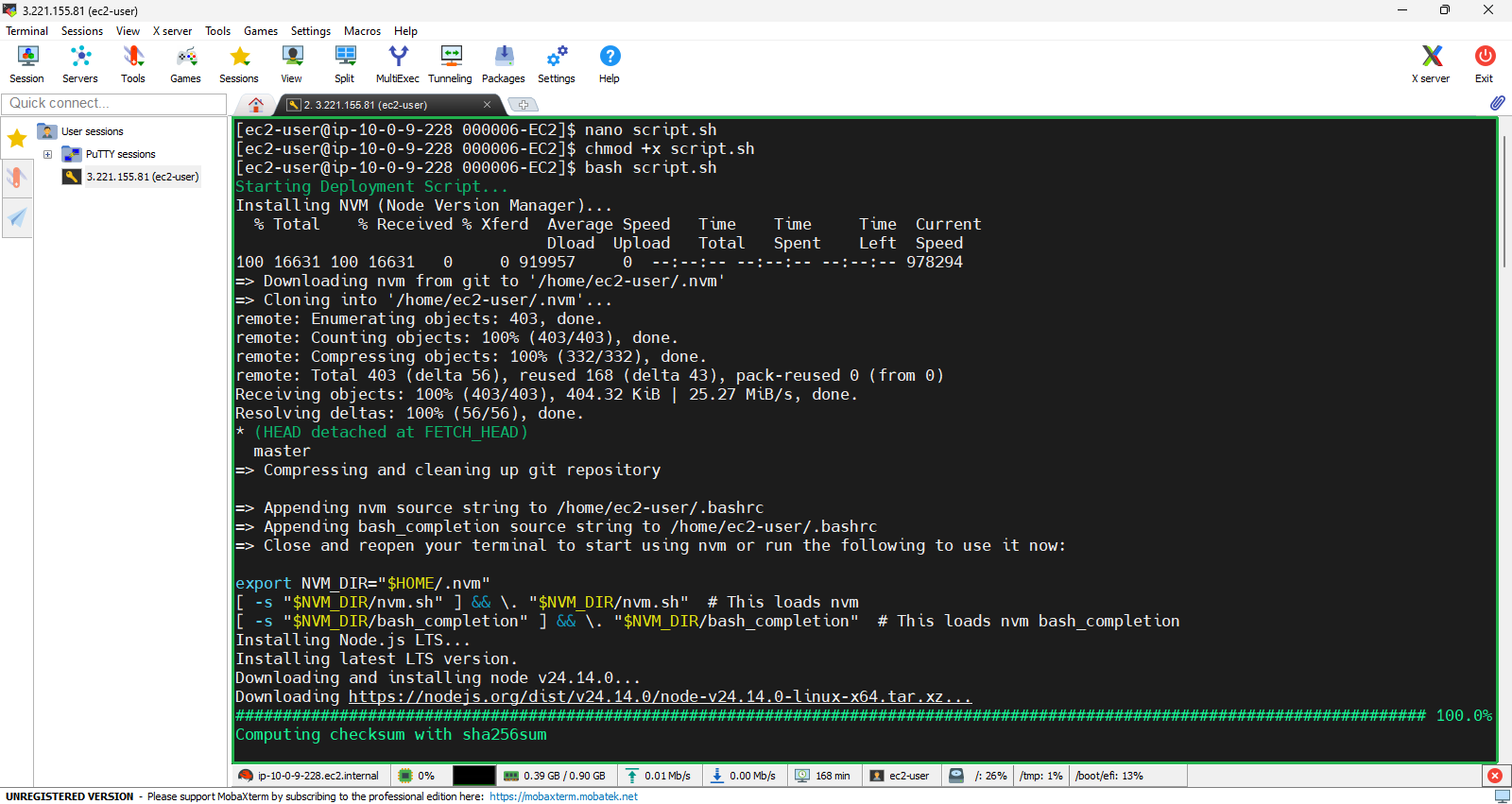The height and width of the screenshot is (804, 1512).
Task: Show the Macros paper plane sidebar tab
Action: (x=17, y=217)
